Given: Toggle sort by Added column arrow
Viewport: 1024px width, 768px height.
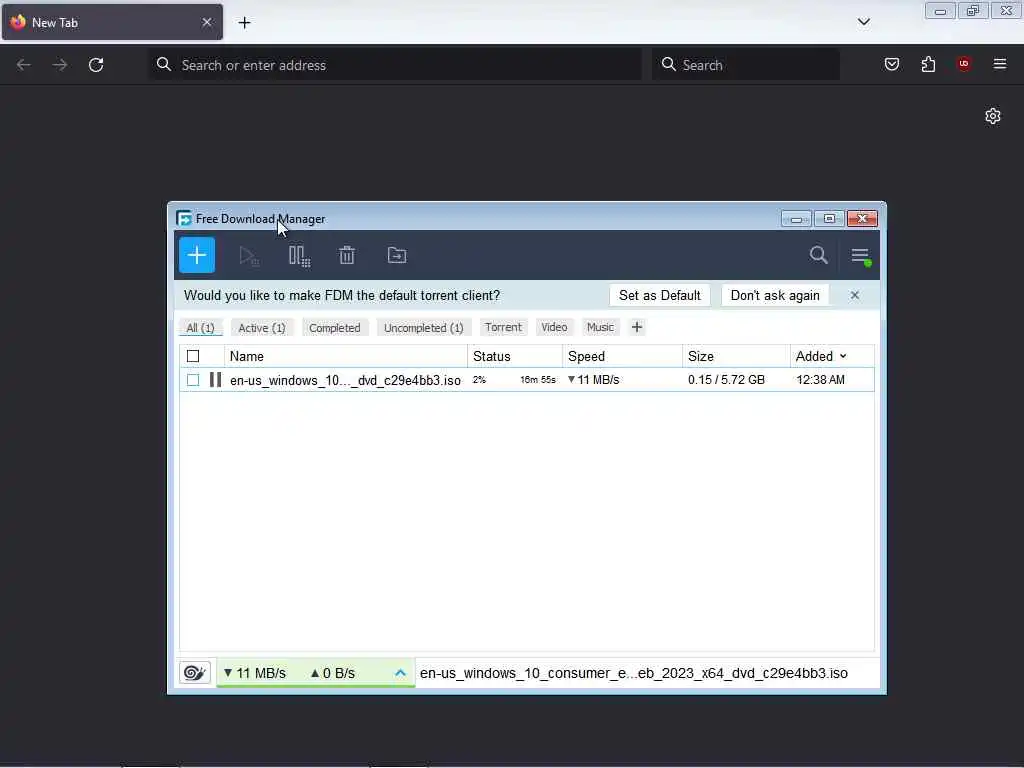Looking at the screenshot, I should (843, 356).
